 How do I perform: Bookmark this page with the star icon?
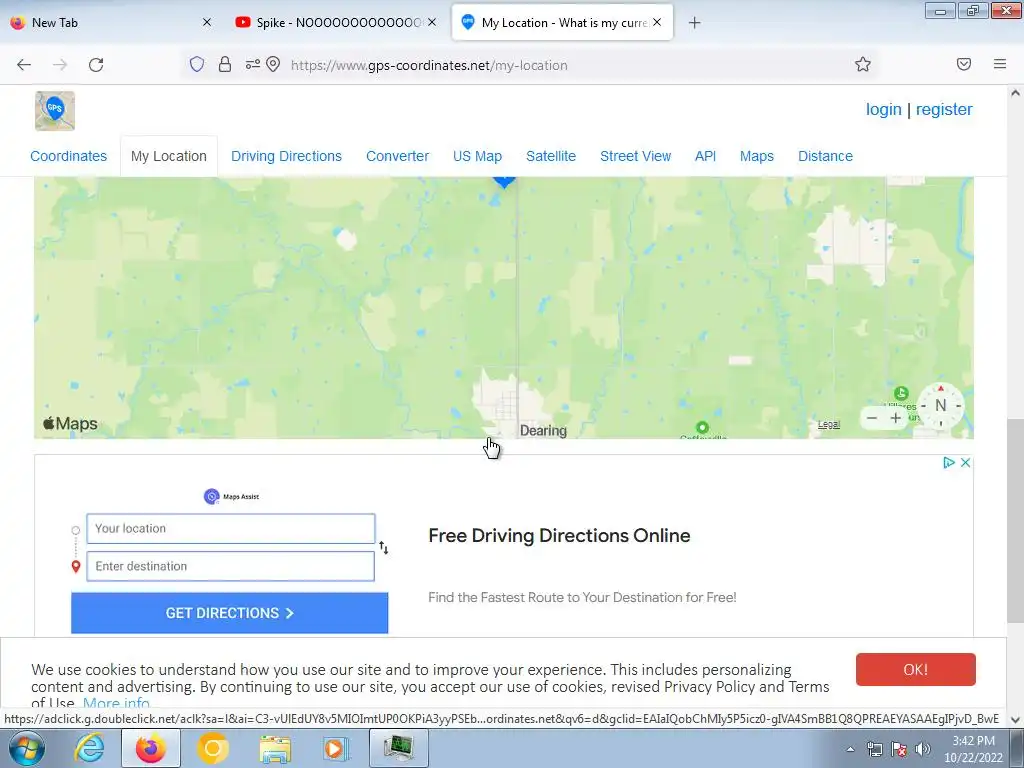pos(863,64)
